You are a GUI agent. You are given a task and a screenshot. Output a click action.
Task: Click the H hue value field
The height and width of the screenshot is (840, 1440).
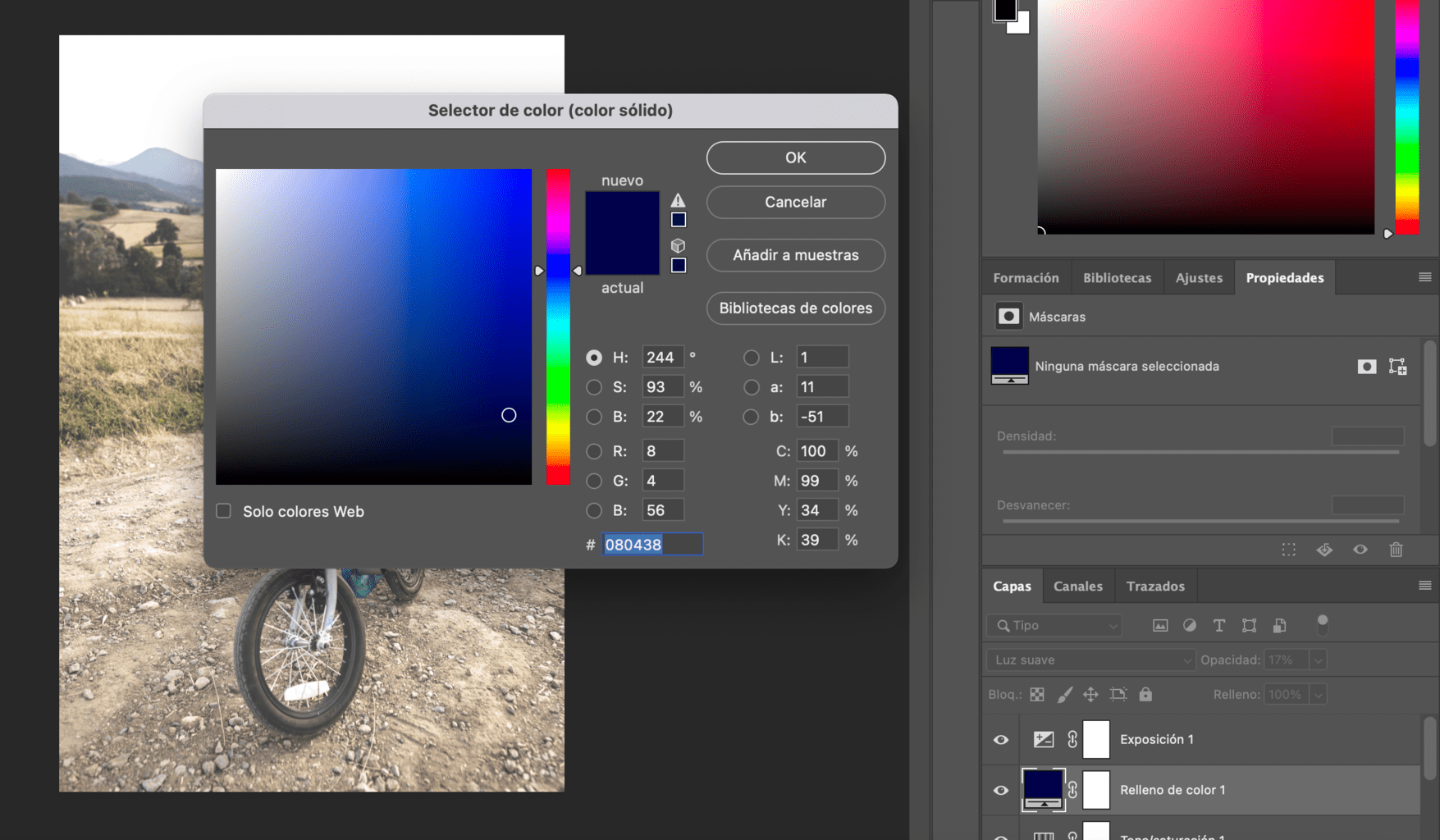(x=662, y=358)
